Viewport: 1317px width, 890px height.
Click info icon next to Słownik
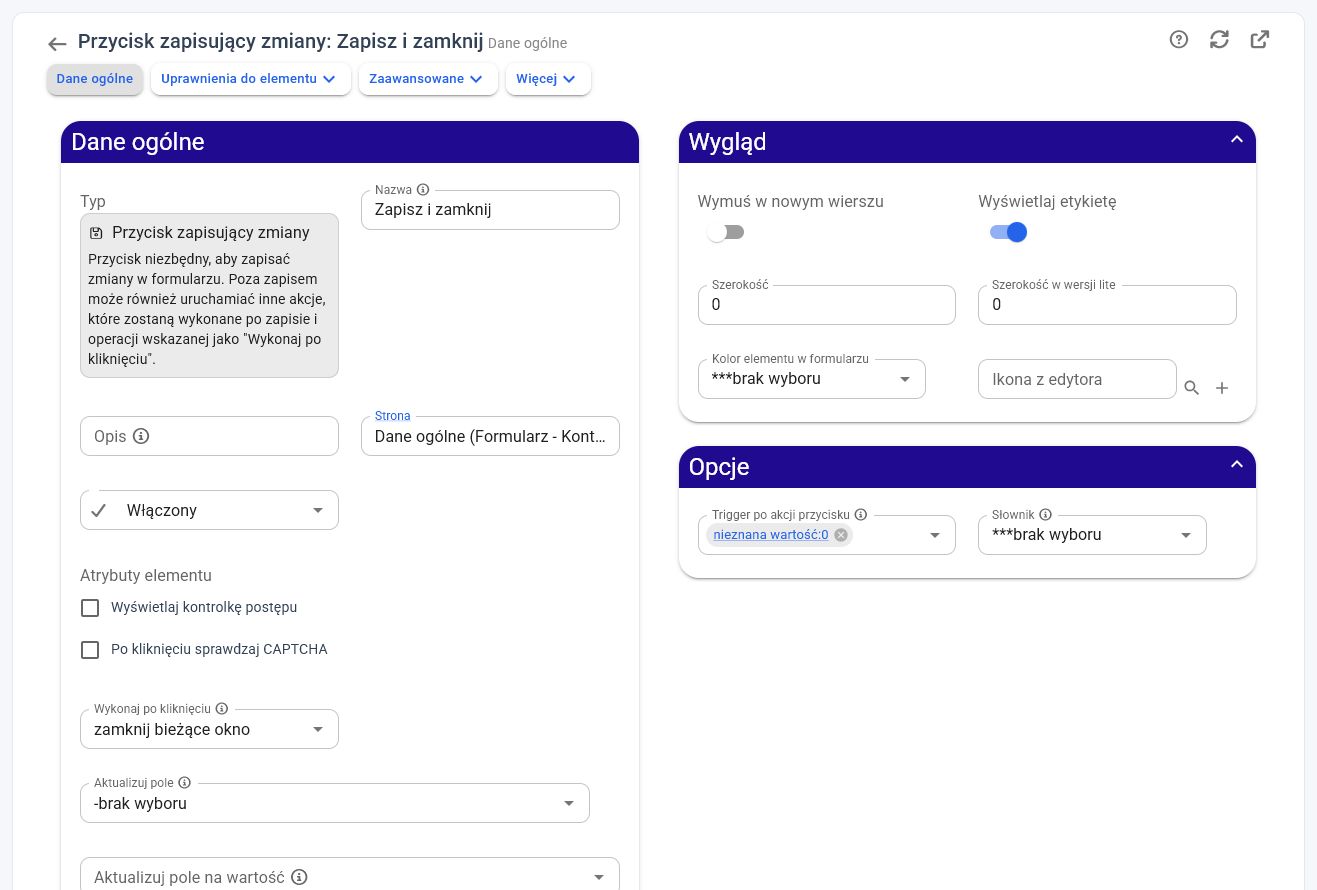[x=1046, y=515]
